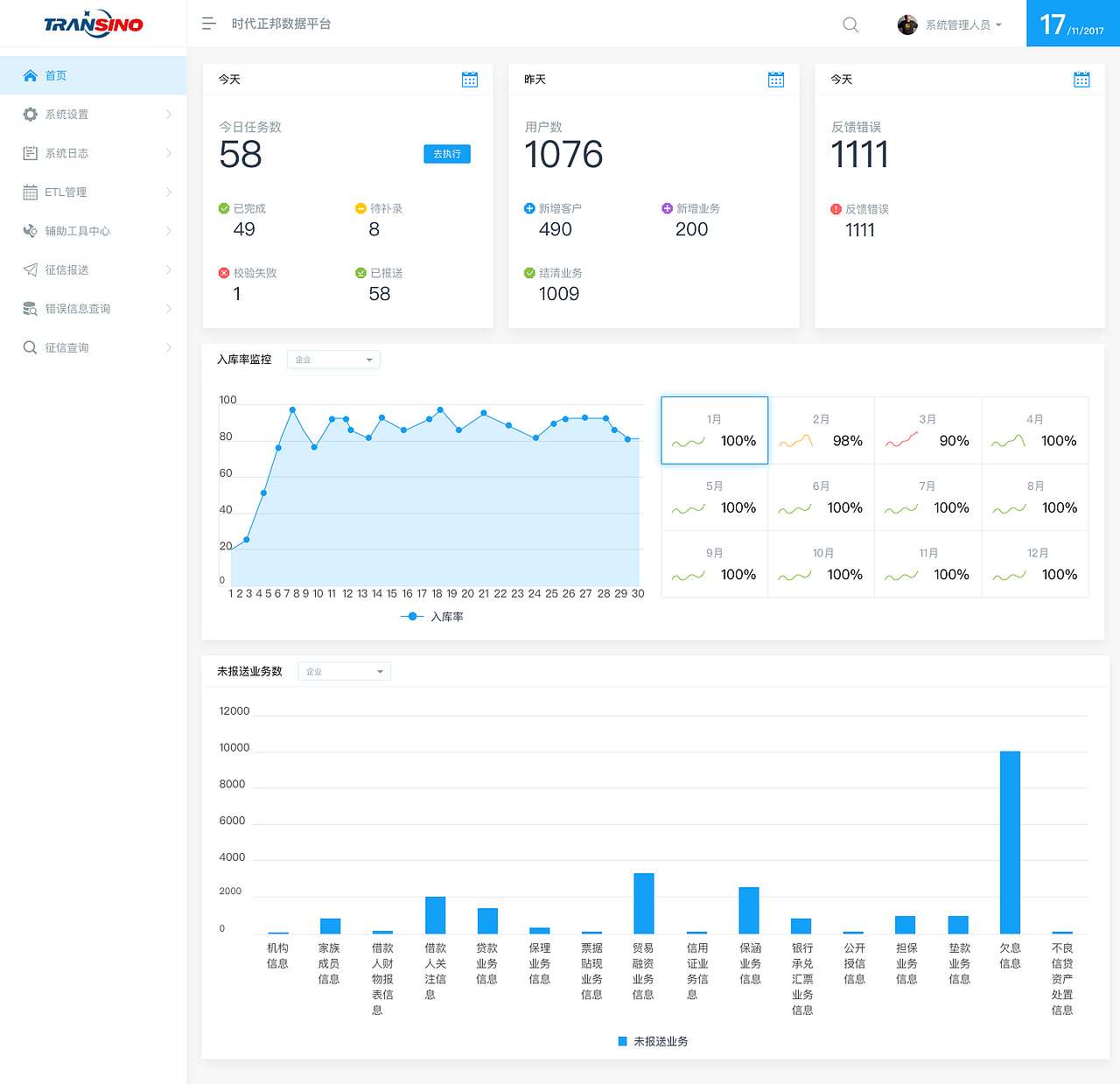Select the 3月 90% month card
Viewport: 1120px width, 1084px height.
[x=927, y=430]
